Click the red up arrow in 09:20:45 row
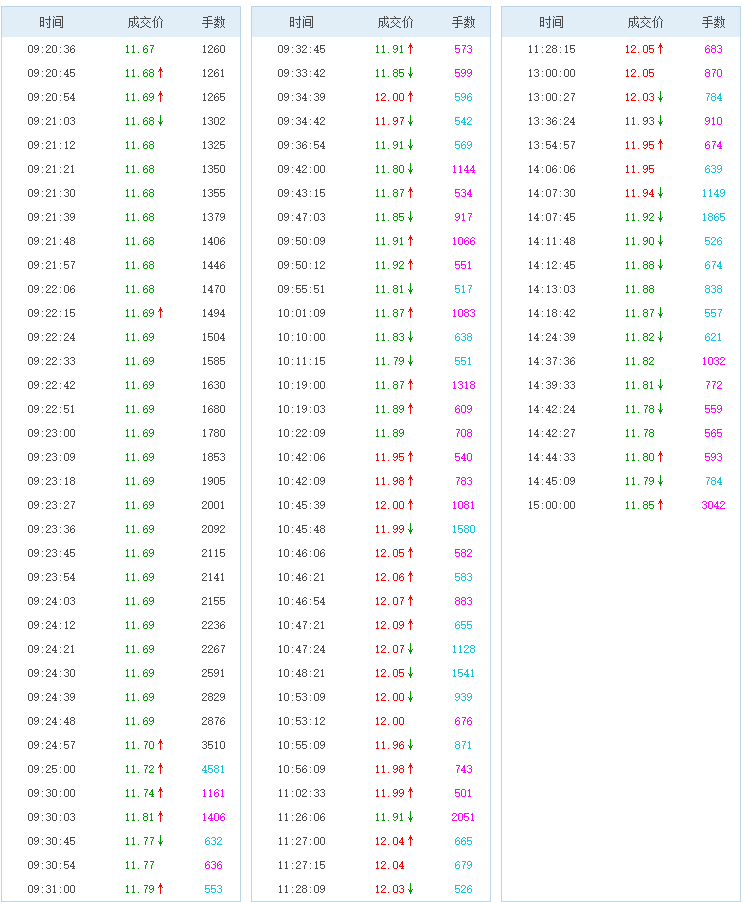The image size is (743, 902). coord(160,73)
